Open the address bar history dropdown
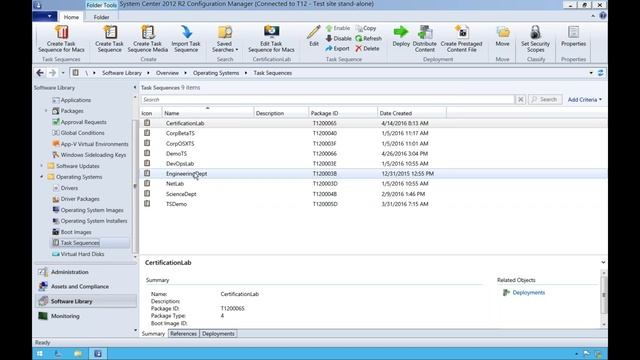This screenshot has width=640, height=360. pyautogui.click(x=591, y=73)
